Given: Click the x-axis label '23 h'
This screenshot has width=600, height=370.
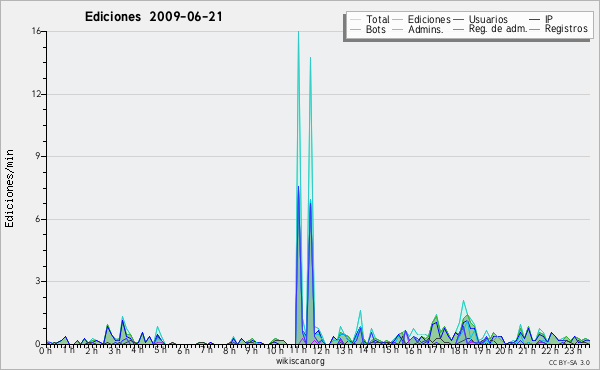Looking at the screenshot, I should tap(574, 350).
